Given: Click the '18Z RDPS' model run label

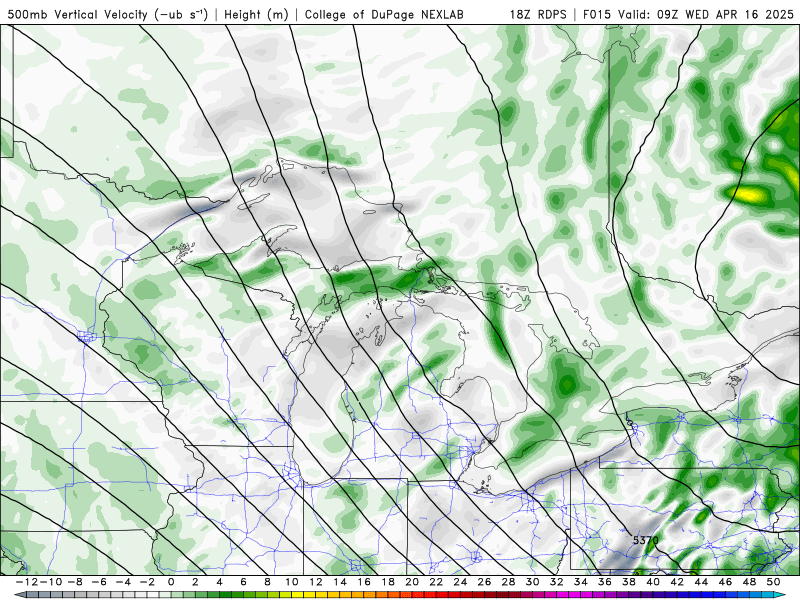Looking at the screenshot, I should (538, 15).
